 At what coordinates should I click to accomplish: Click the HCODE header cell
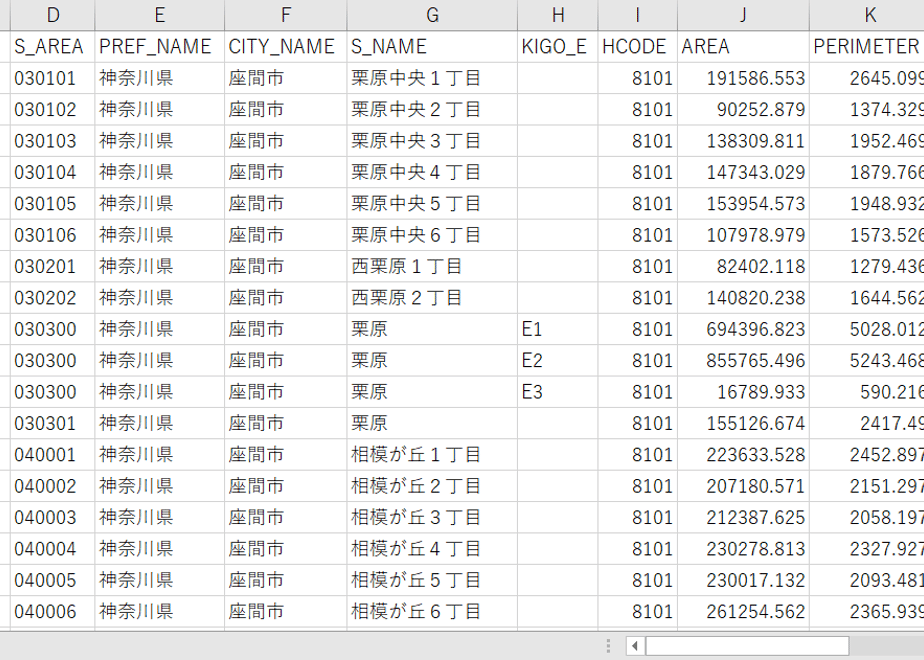coord(638,47)
